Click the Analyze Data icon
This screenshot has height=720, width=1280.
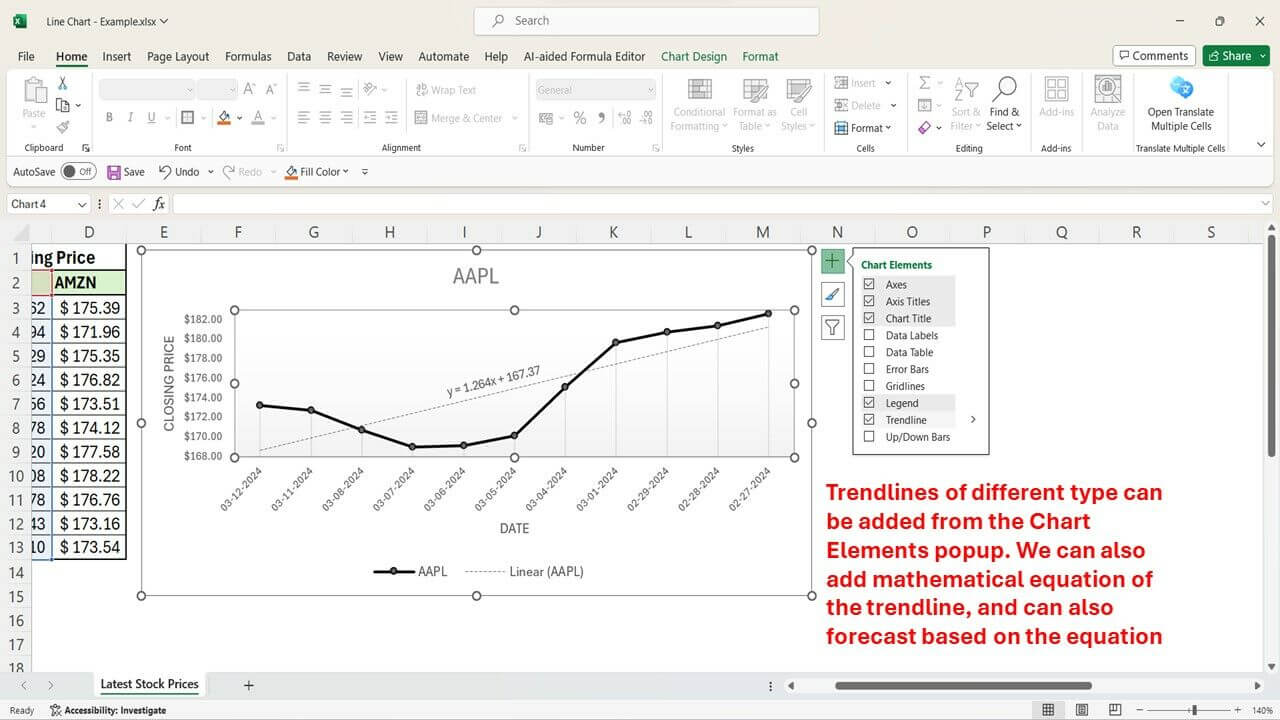coord(1107,89)
